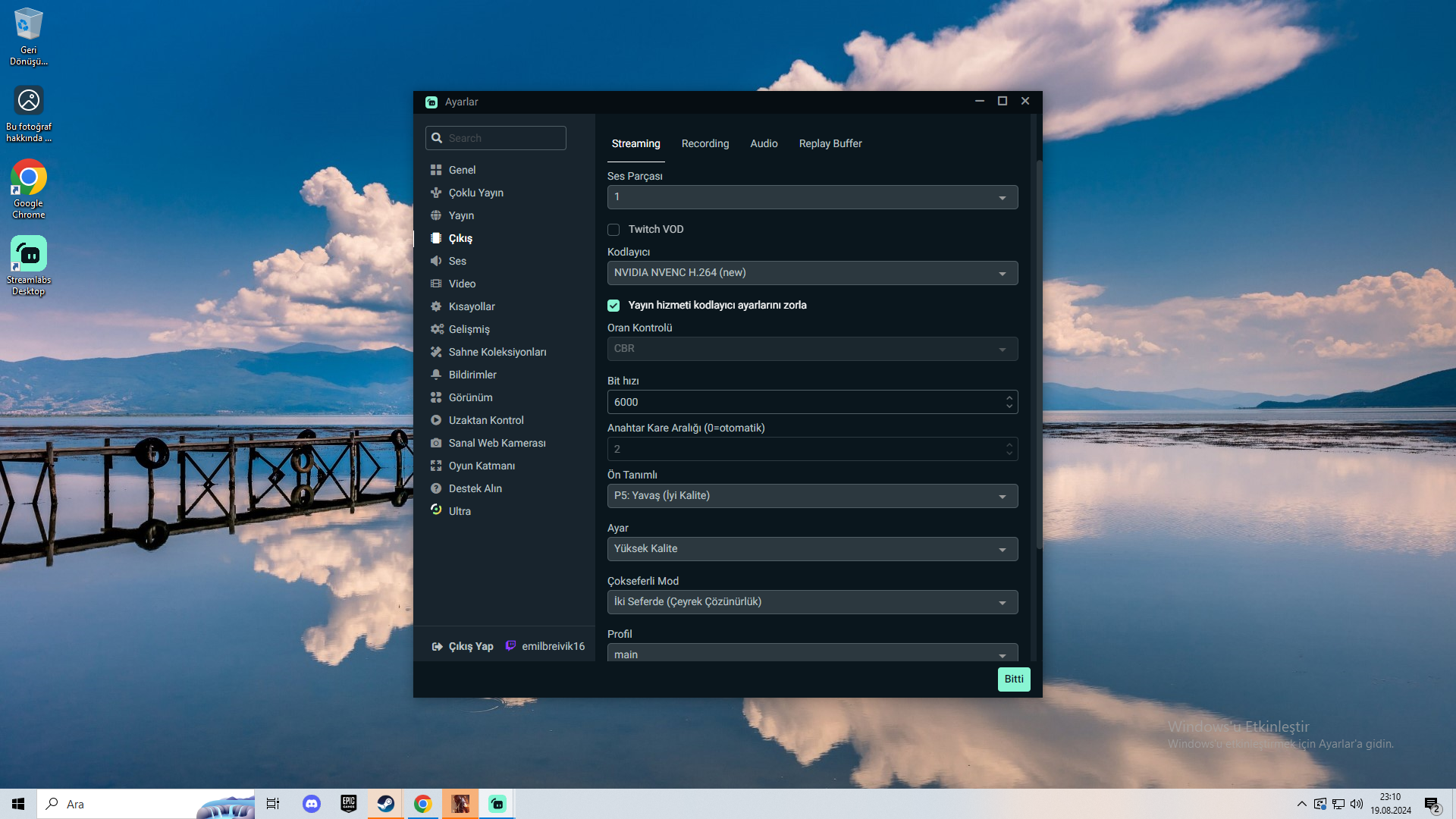Expand the Kodlayıcı NVIDIA NVENC dropdown
This screenshot has height=819, width=1456.
[811, 273]
